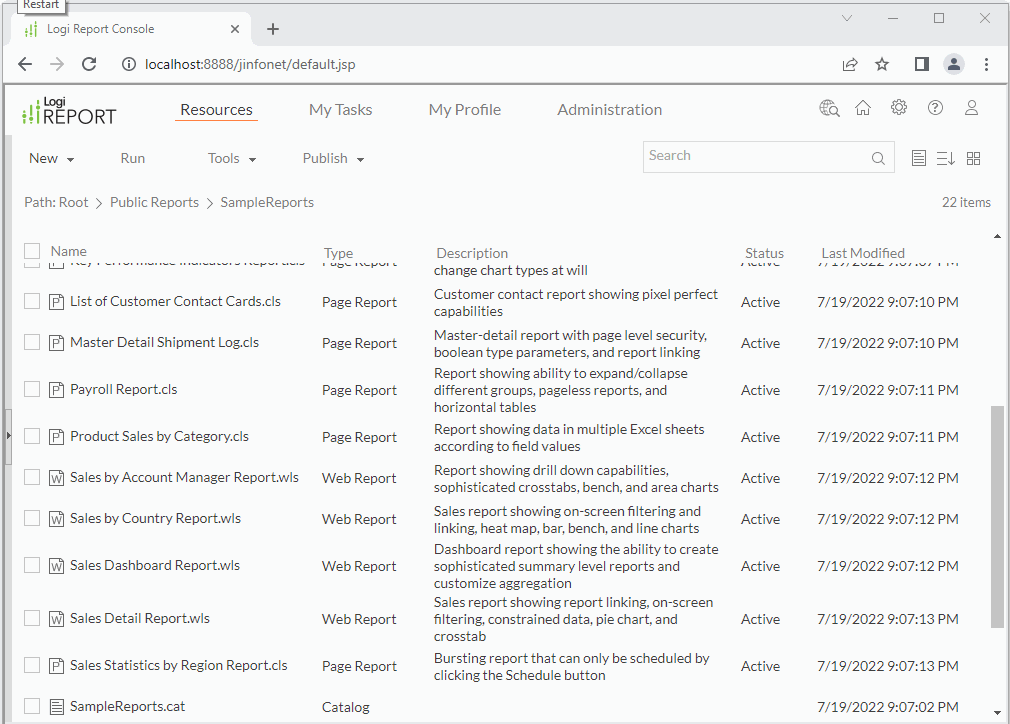The height and width of the screenshot is (724, 1010).
Task: Open the Administration tab
Action: pos(609,110)
